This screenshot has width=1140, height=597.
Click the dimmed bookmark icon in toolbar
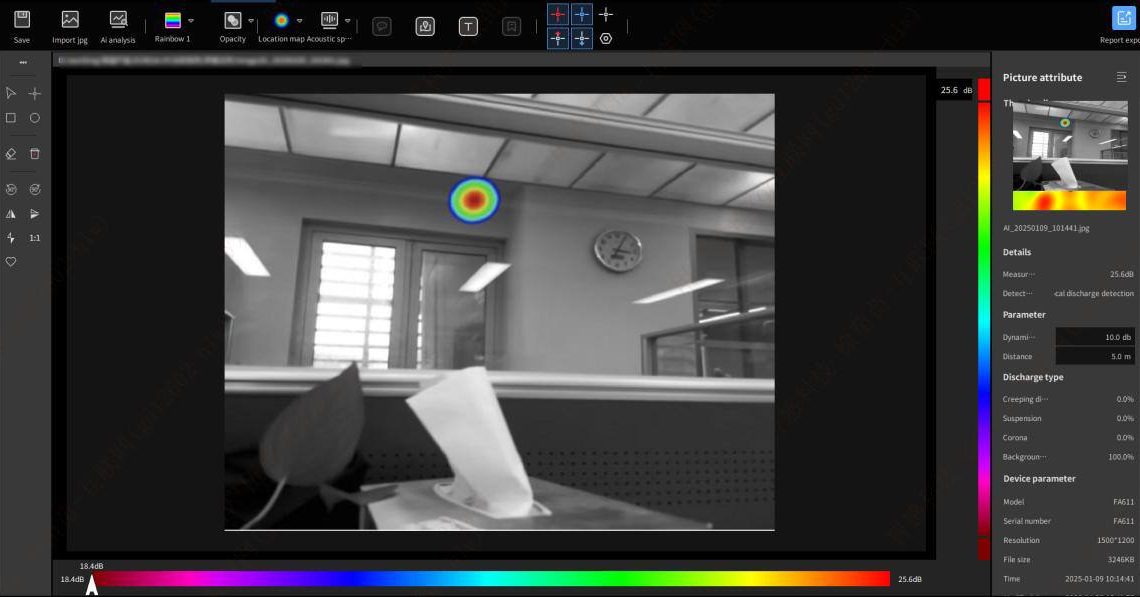click(512, 27)
